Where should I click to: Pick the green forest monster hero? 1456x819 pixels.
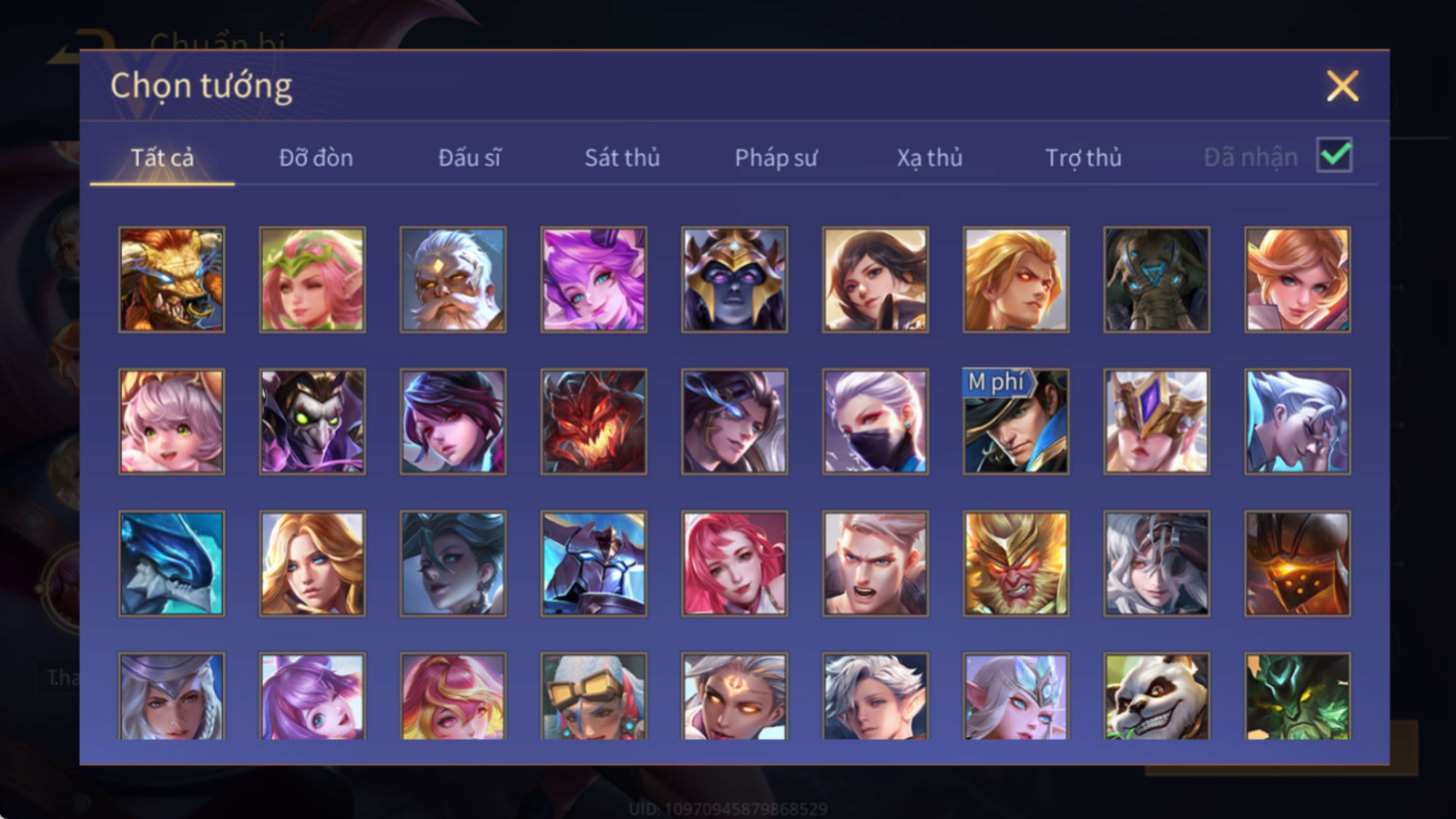click(1297, 696)
